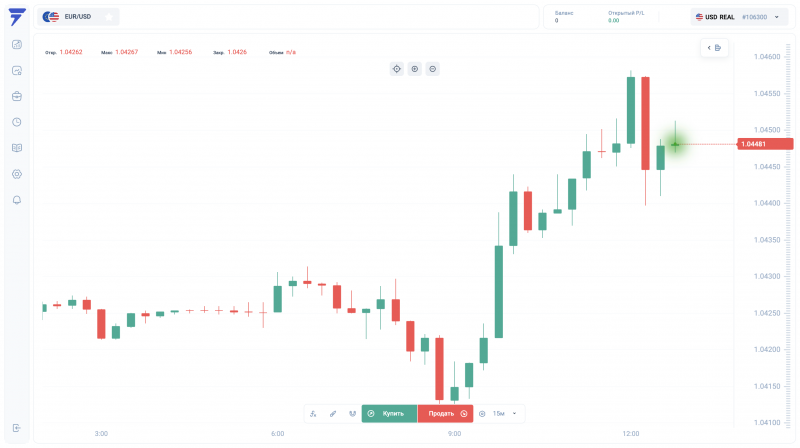The width and height of the screenshot is (800, 448).
Task: Select the drawing tools pencil icon
Action: click(x=333, y=414)
